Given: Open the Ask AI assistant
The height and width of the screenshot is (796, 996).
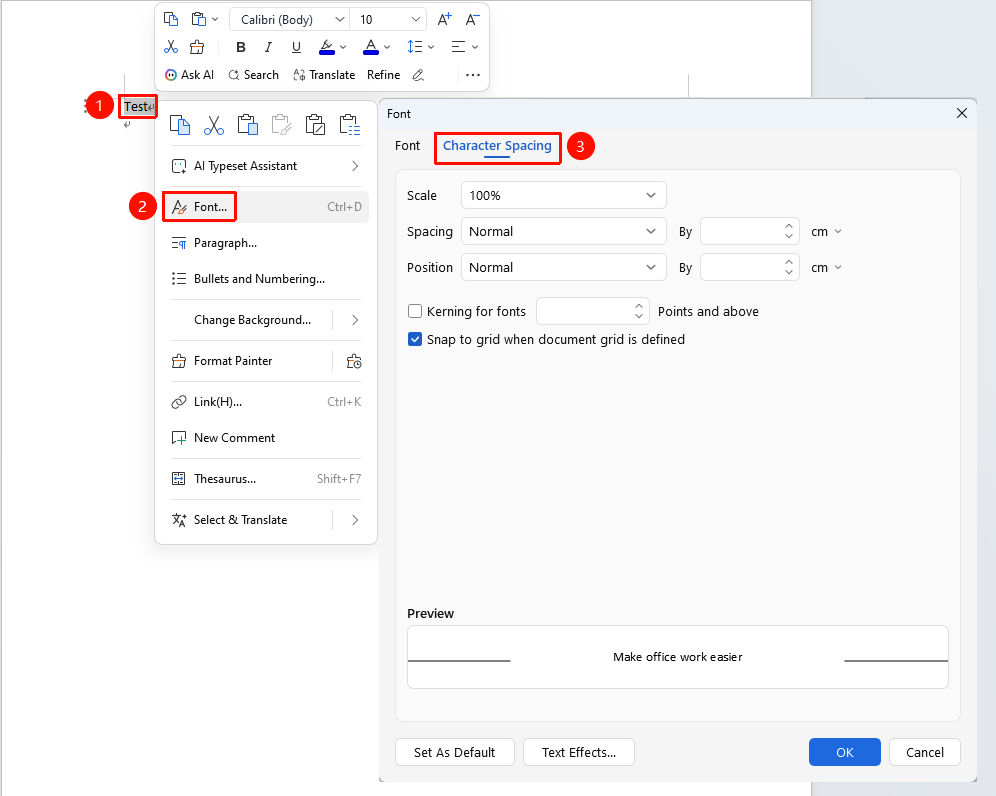Looking at the screenshot, I should tap(189, 75).
